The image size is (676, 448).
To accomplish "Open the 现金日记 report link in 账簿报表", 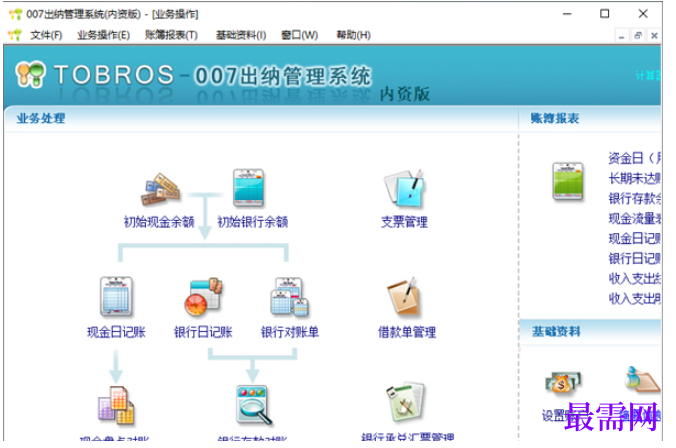I will [x=634, y=238].
